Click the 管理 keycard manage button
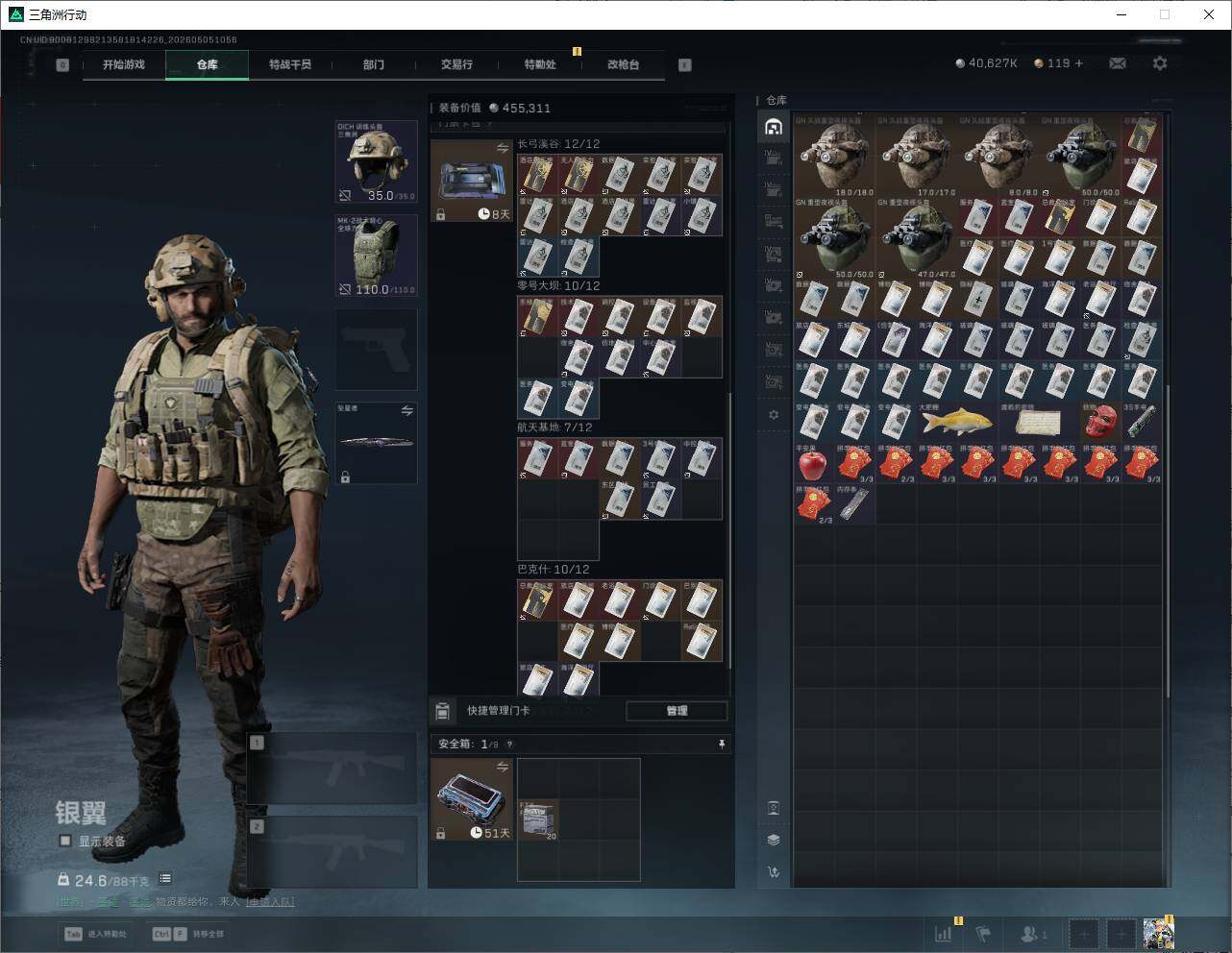 677,711
